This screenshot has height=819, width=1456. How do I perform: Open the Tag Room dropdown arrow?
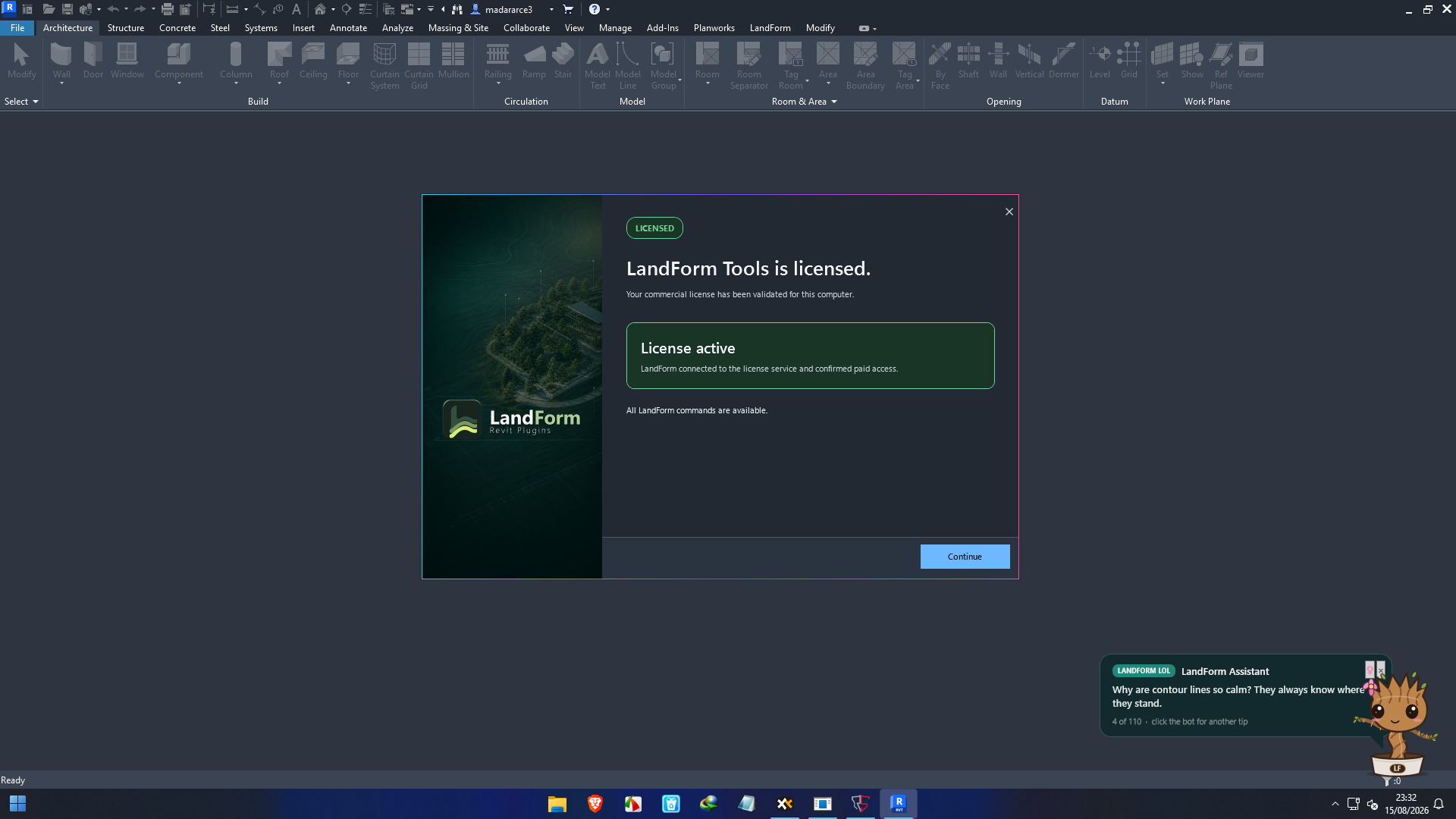pos(807,80)
